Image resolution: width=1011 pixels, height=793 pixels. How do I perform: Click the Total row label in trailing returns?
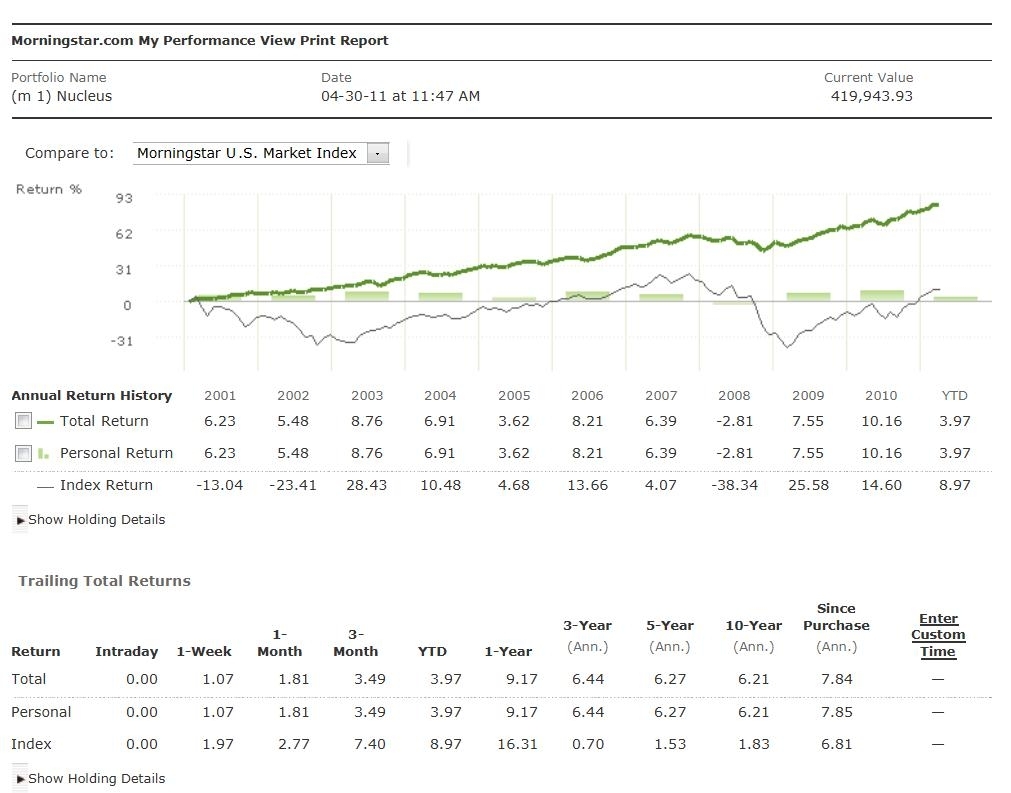pyautogui.click(x=28, y=679)
